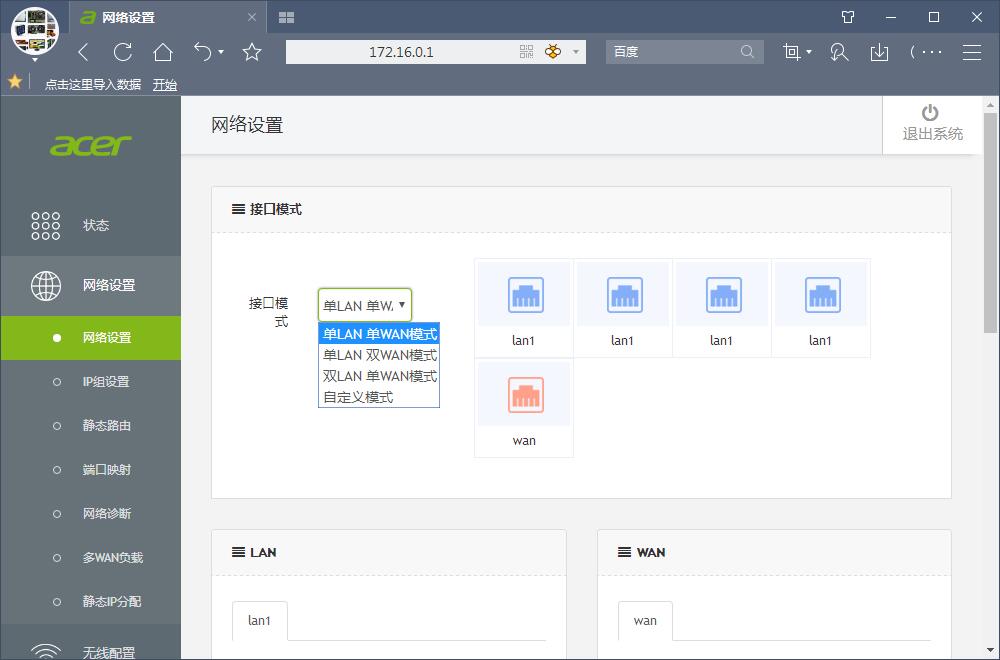Screen dimensions: 1000x660
Task: Open 端口映射 in the sidebar
Action: point(106,470)
